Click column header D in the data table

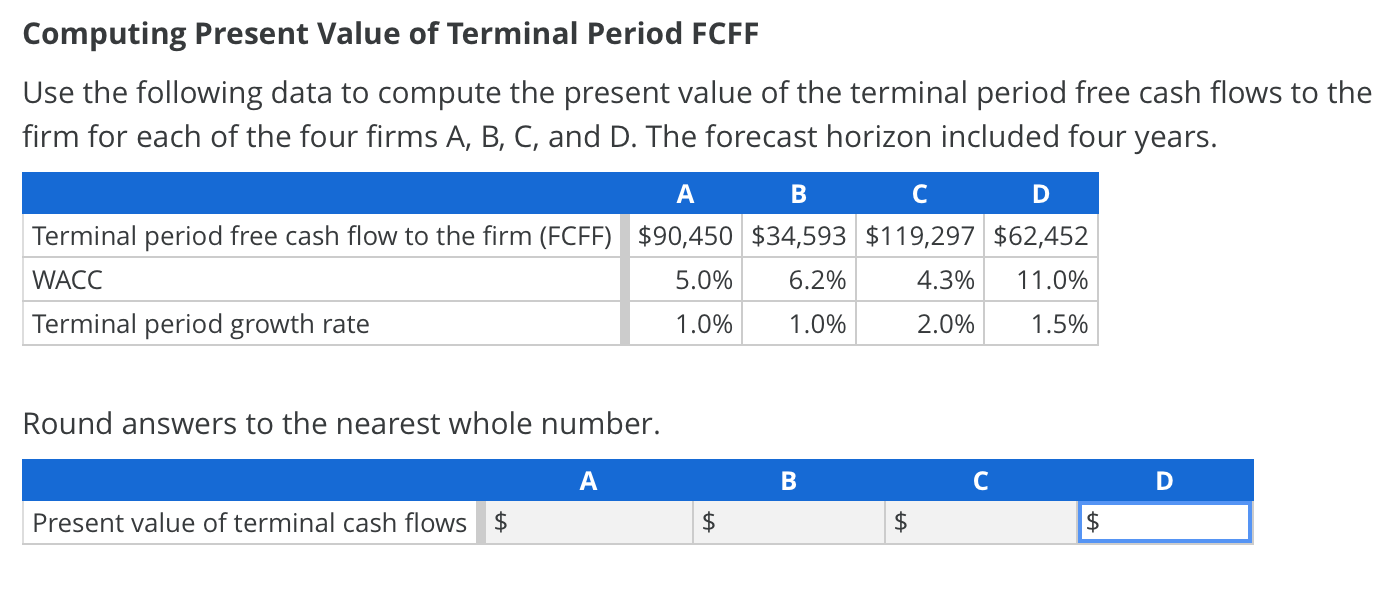1040,194
